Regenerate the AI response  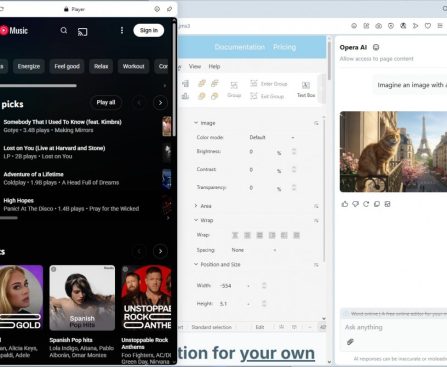point(366,204)
